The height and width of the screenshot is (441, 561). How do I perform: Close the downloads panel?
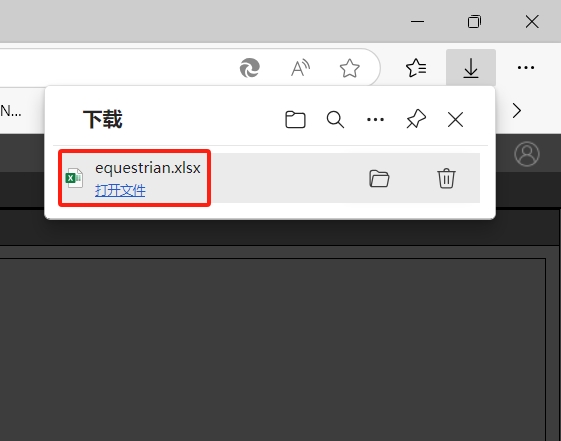(455, 119)
